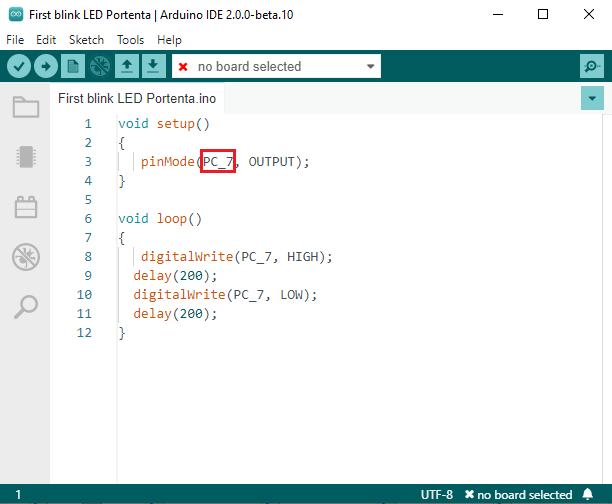Screen dimensions: 612x504
Task: Save sketch using the down-arrow icon
Action: tap(153, 66)
